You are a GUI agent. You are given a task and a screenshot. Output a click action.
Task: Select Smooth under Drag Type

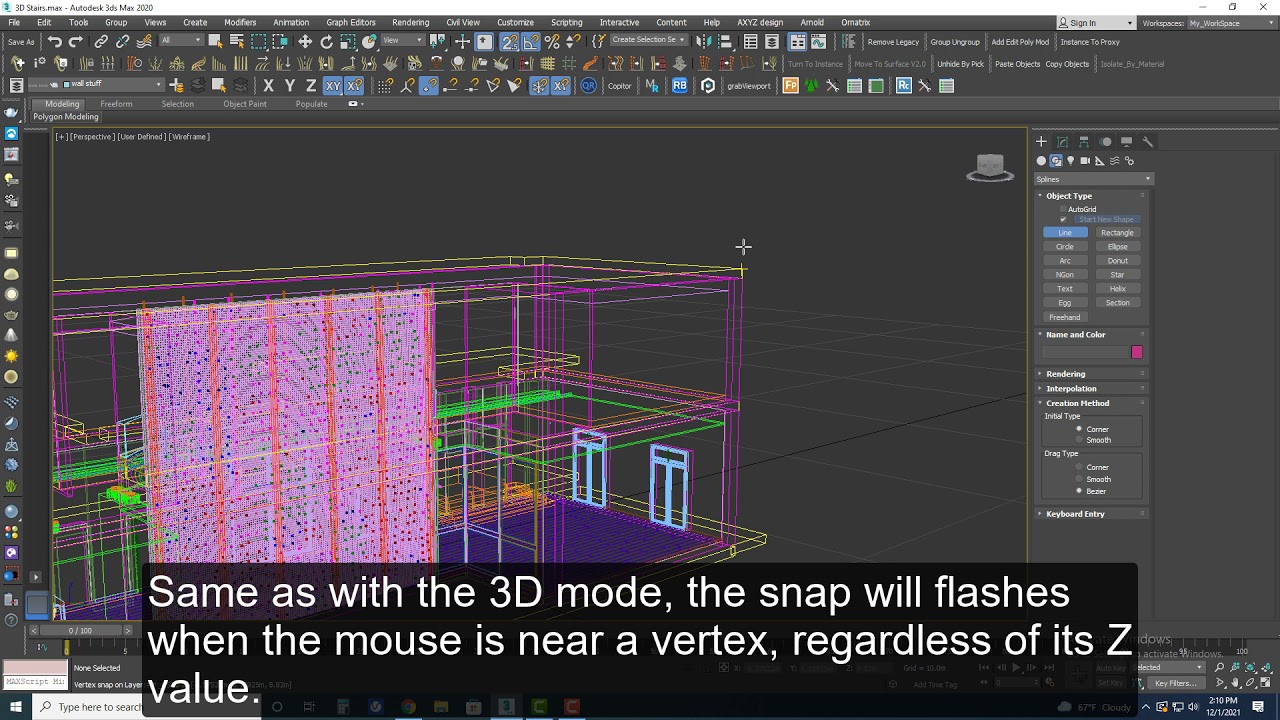tap(1079, 479)
